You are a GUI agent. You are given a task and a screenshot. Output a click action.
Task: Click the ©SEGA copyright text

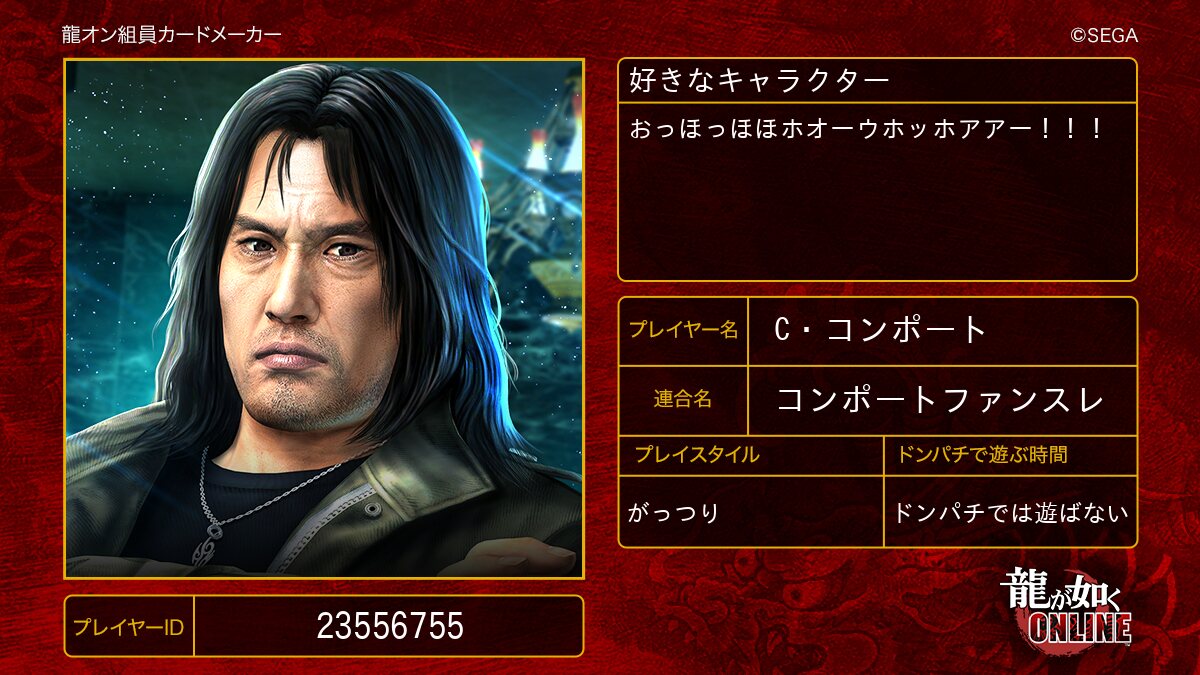(x=1104, y=35)
